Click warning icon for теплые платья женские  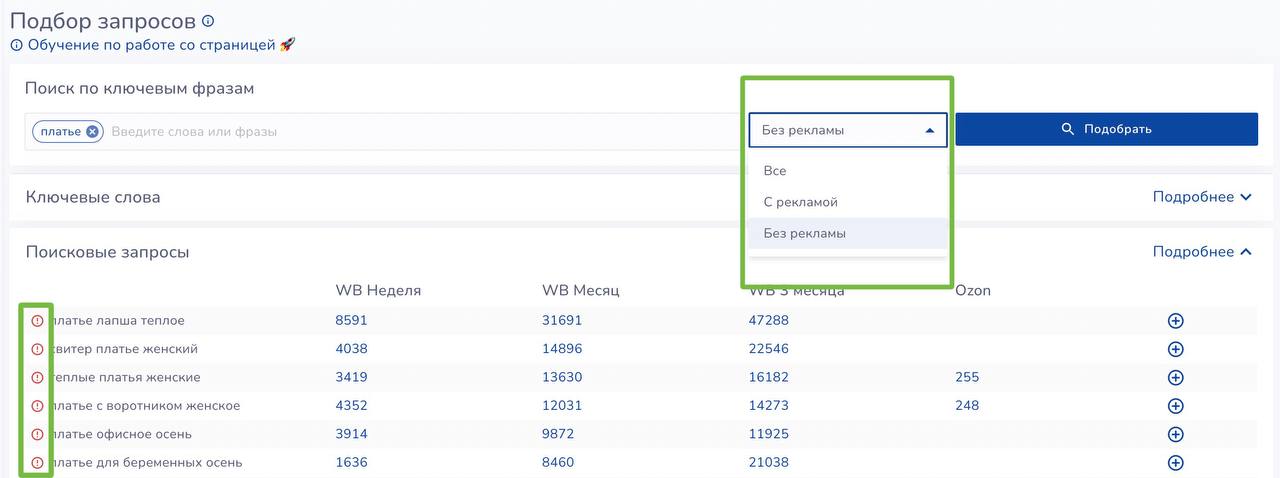click(x=38, y=378)
